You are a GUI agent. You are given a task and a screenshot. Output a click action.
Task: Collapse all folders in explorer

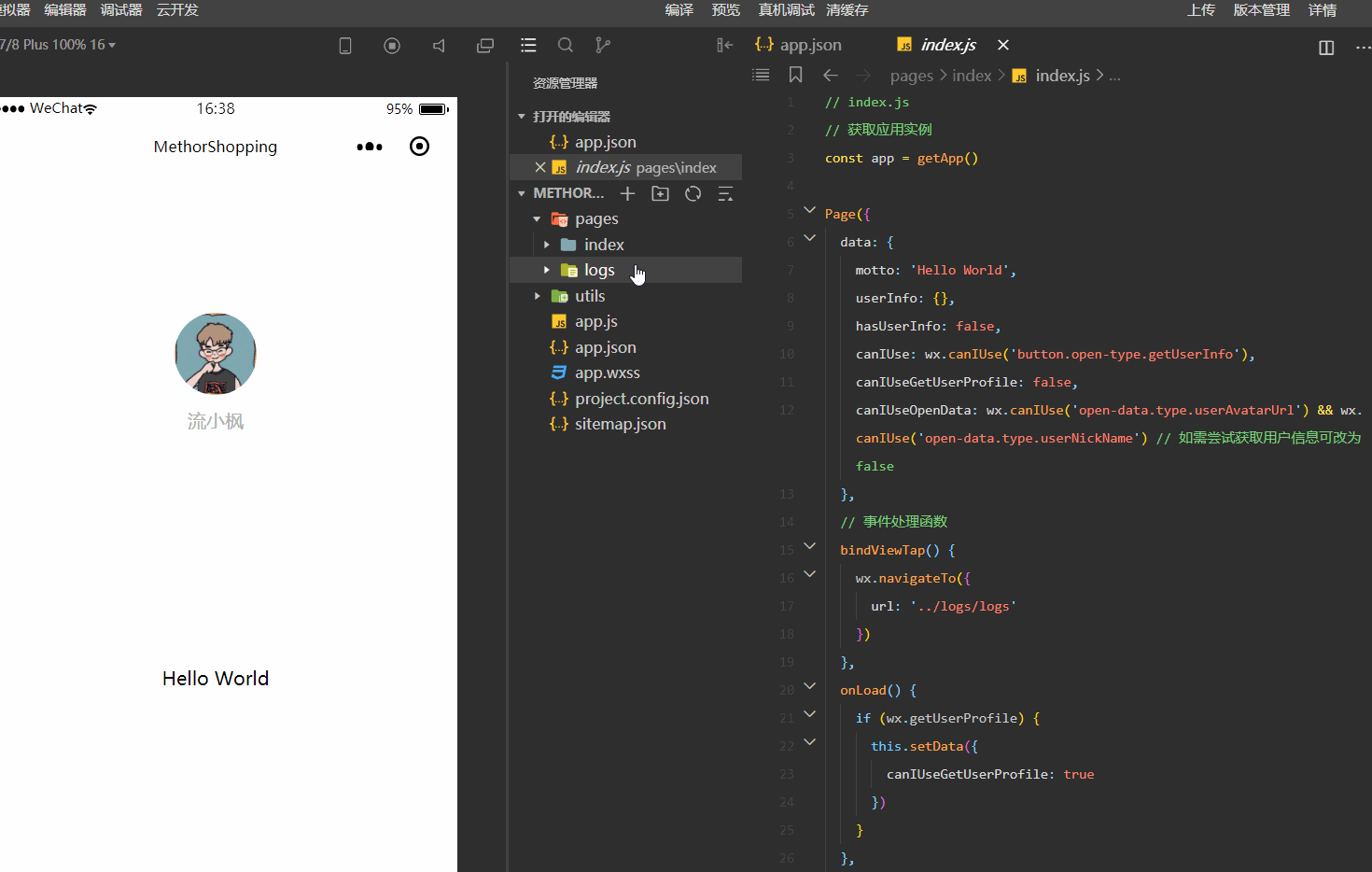click(725, 193)
